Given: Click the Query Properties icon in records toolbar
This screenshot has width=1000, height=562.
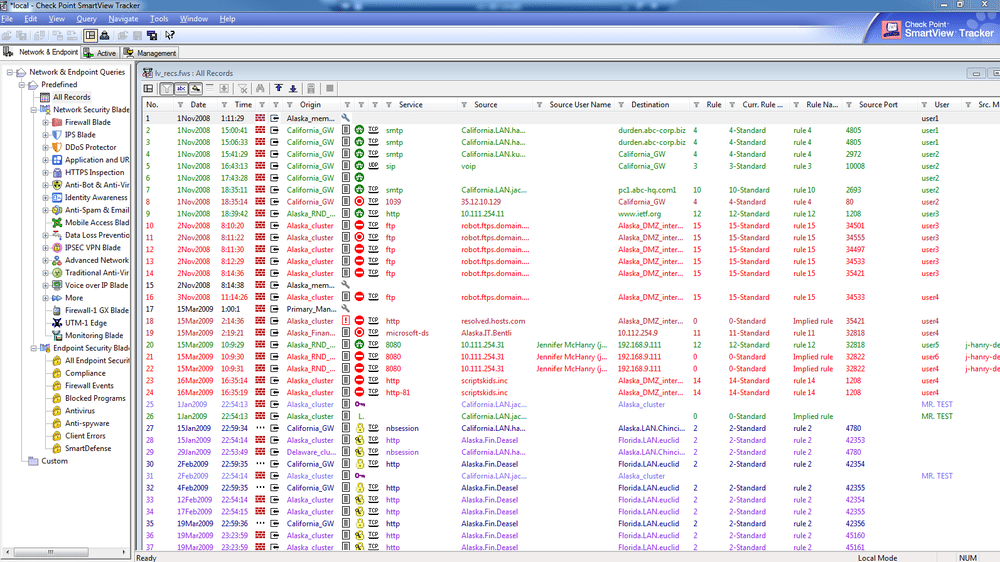Looking at the screenshot, I should (x=149, y=89).
